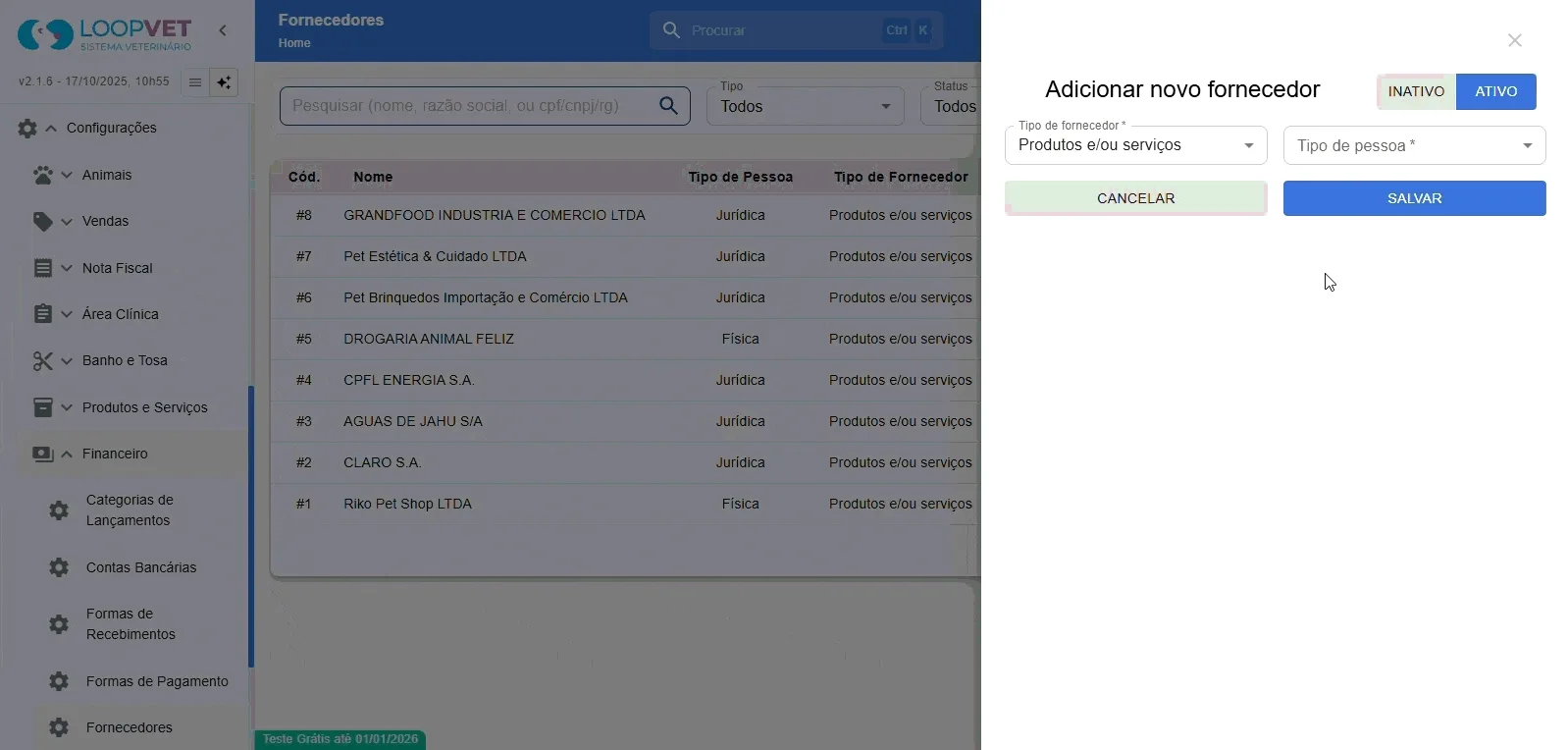Click the CANCELAR button
The width and height of the screenshot is (1568, 750).
click(1136, 198)
